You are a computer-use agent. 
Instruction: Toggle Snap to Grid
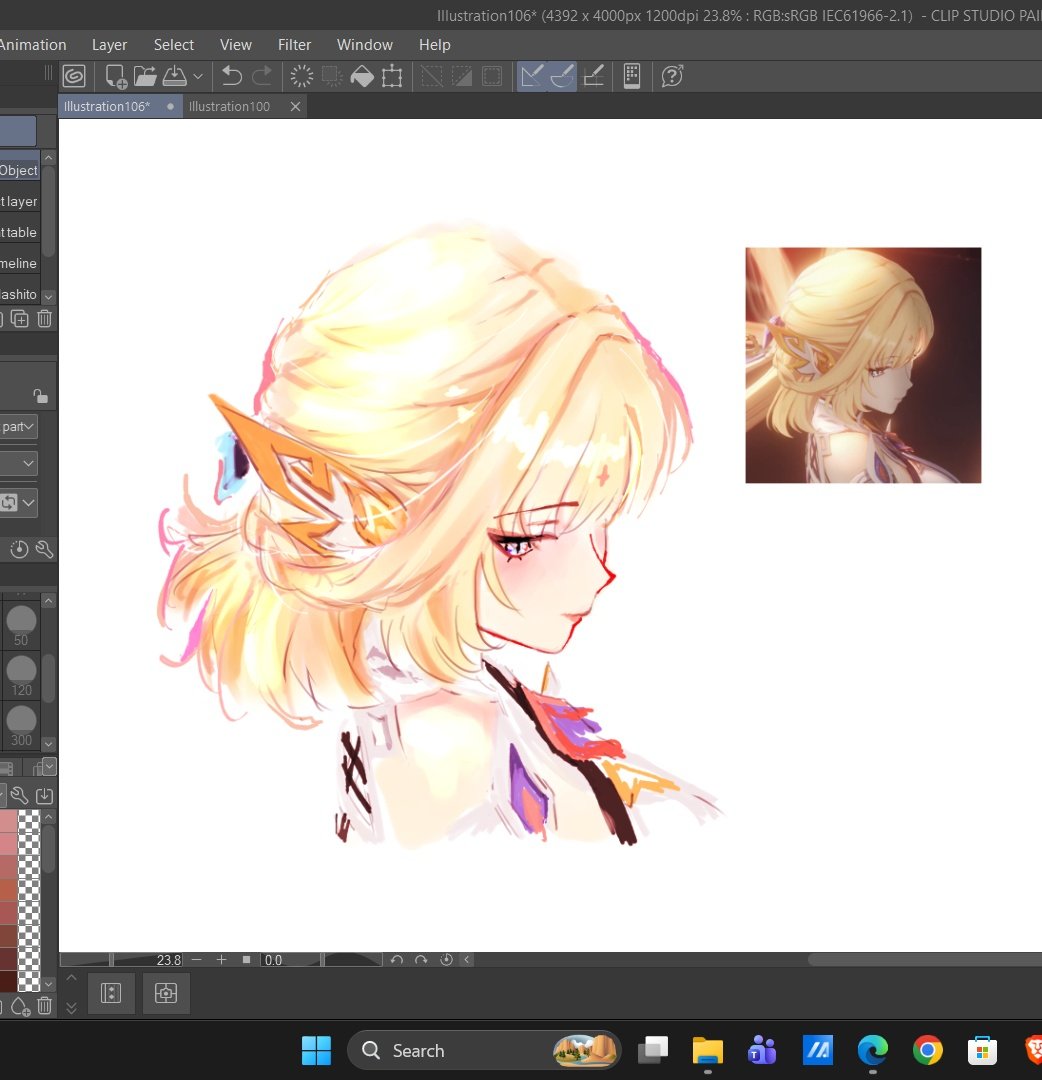tap(593, 76)
